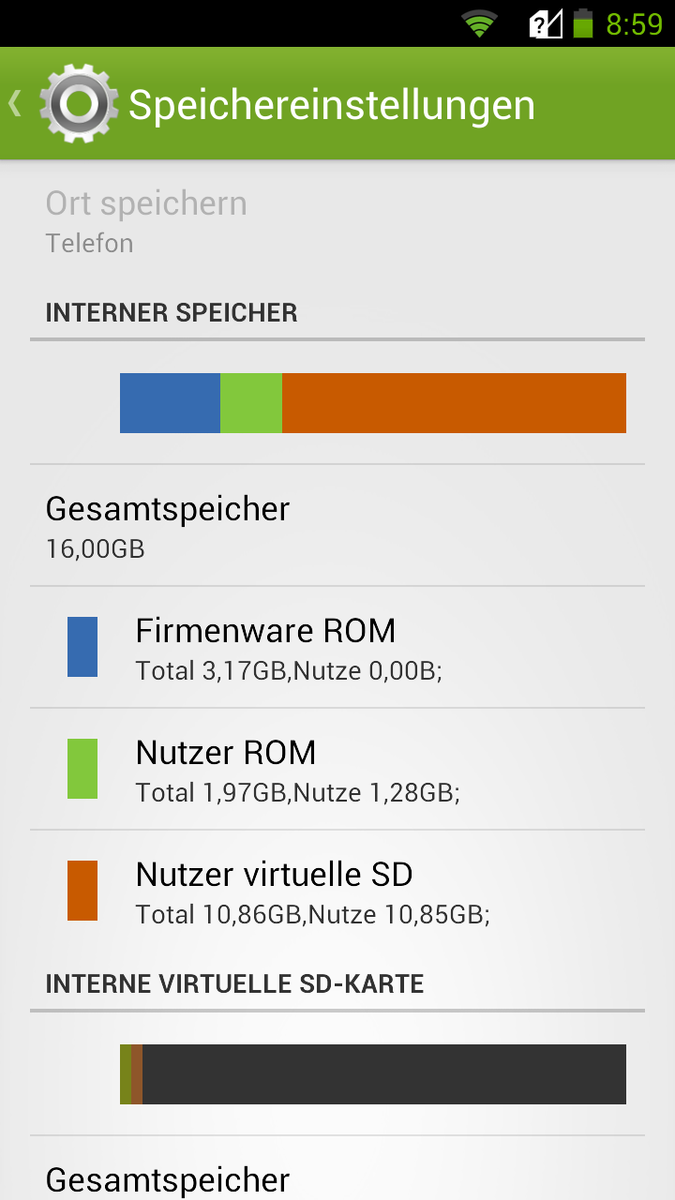The width and height of the screenshot is (675, 1200).
Task: Tap green Nutzer ROM color square
Action: [82, 769]
